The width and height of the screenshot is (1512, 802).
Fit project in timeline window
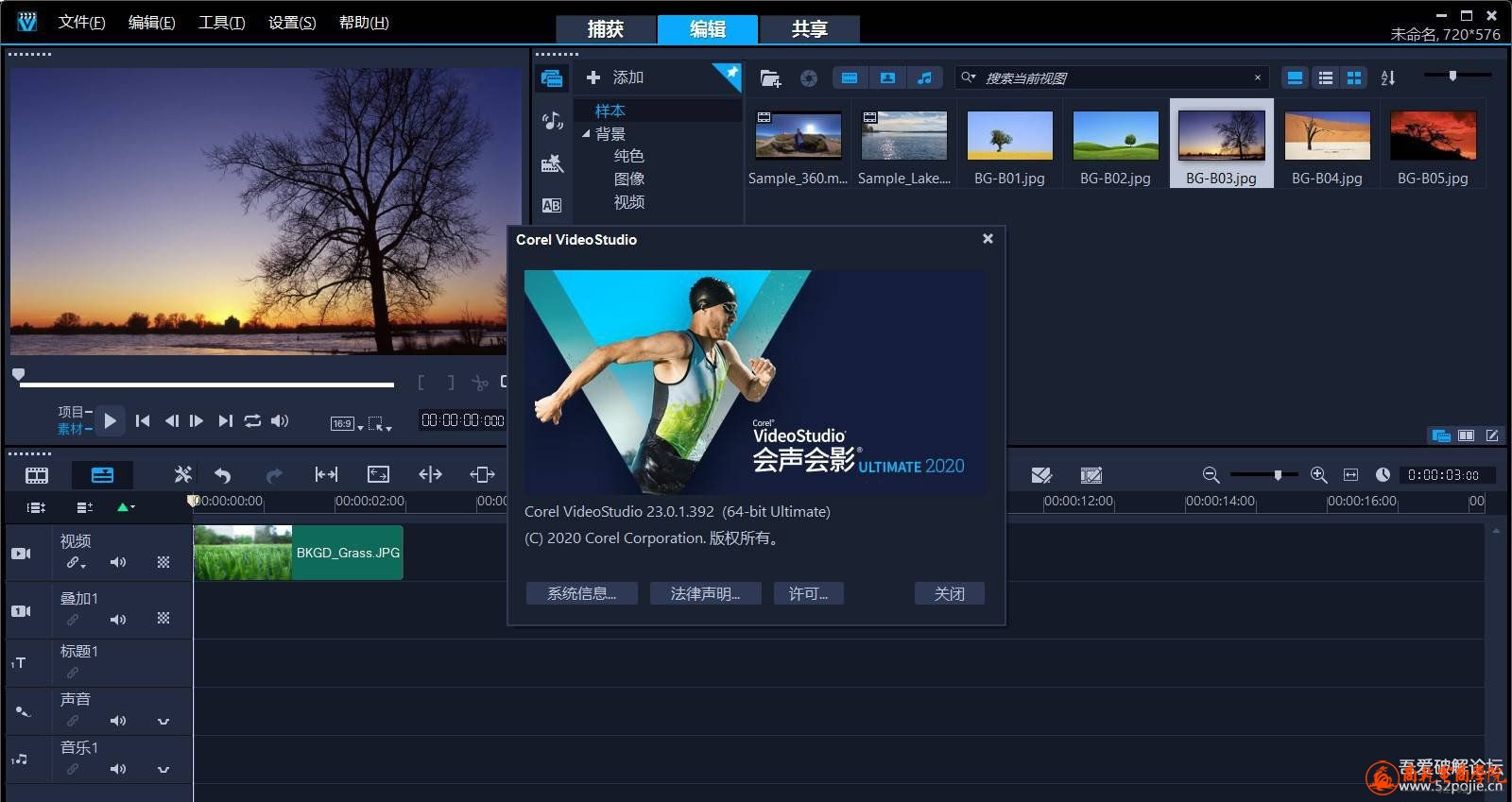pos(1350,475)
